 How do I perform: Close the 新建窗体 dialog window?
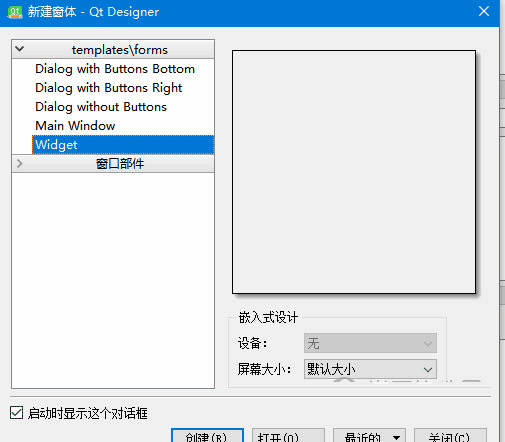tap(484, 11)
